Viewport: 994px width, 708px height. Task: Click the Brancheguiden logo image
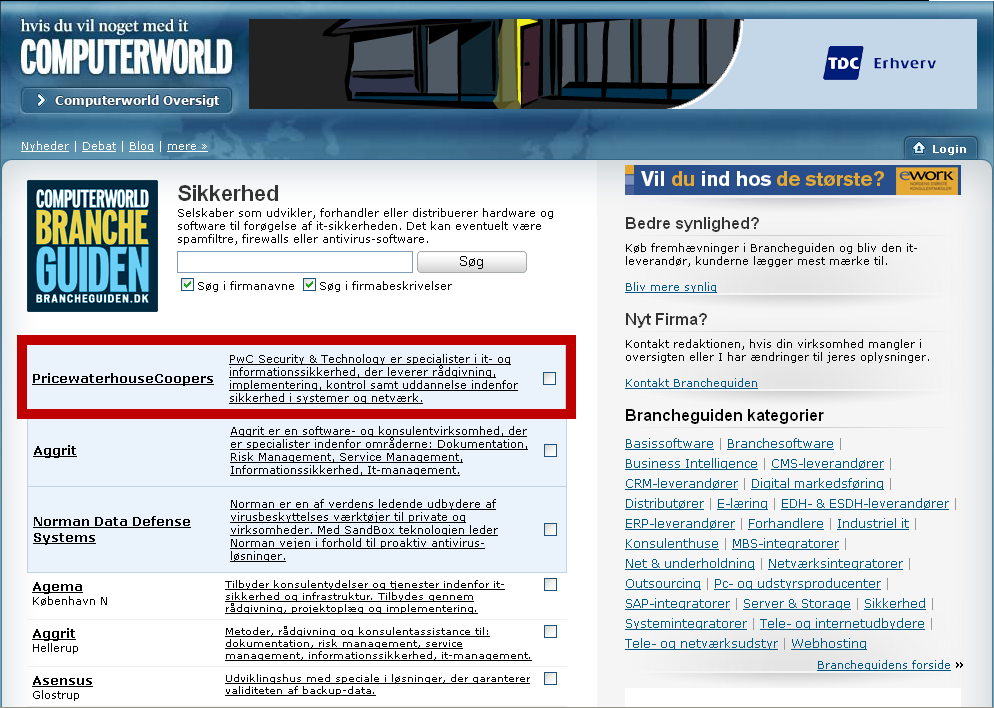pyautogui.click(x=93, y=246)
